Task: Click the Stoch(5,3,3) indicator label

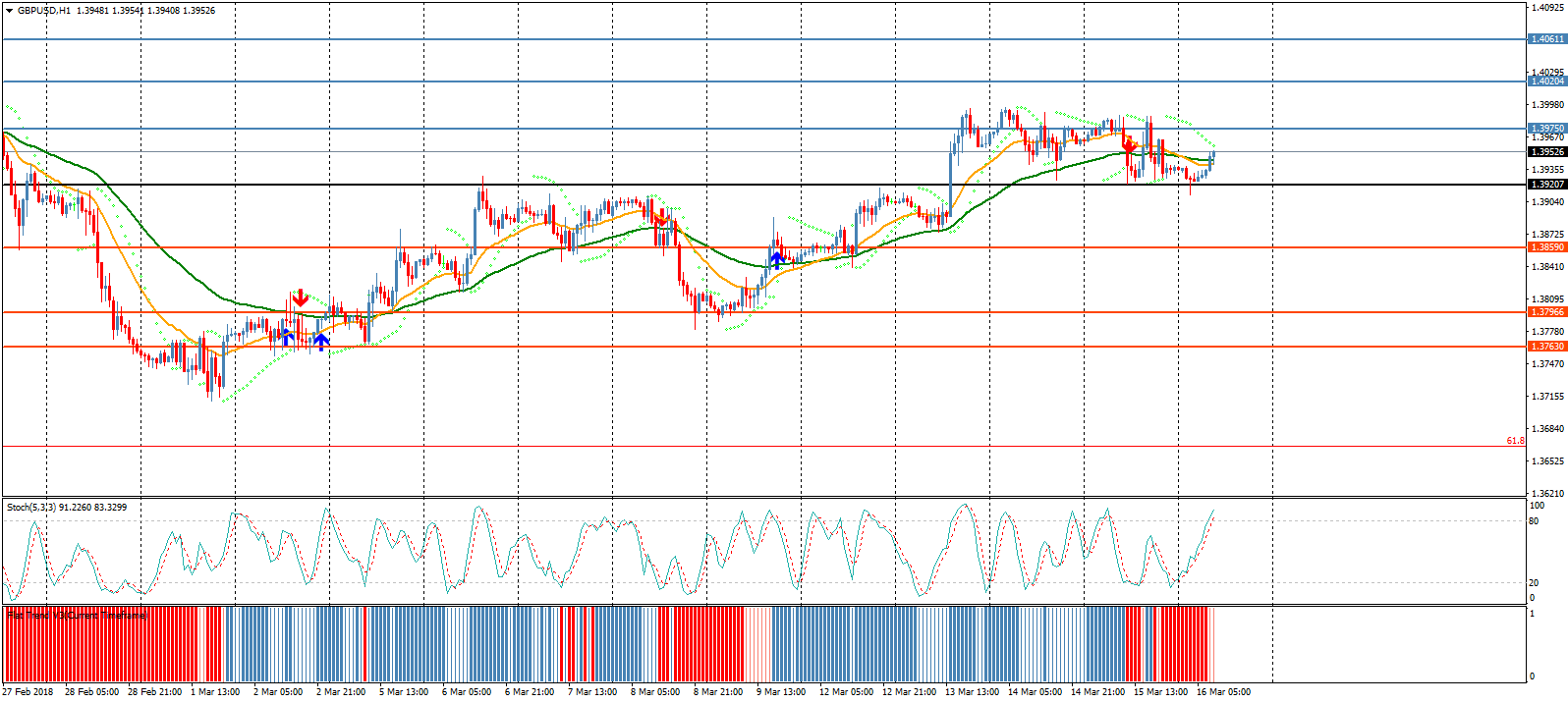Action: click(x=66, y=508)
